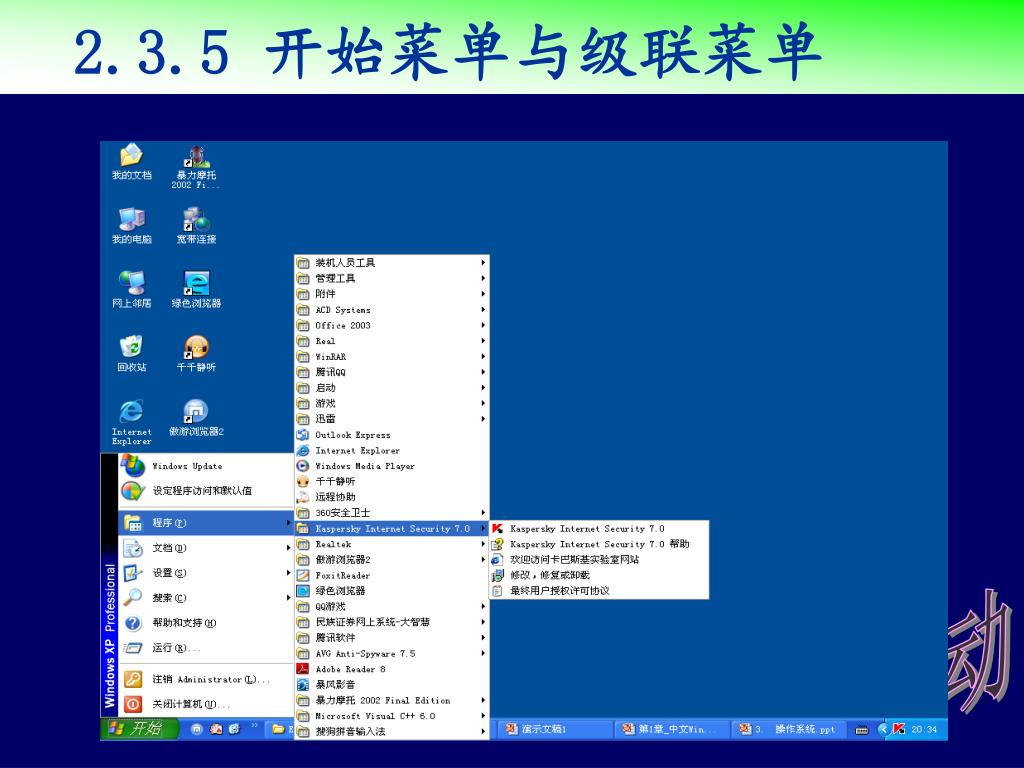Open the 傲游浏览器2 desktop shortcut
The image size is (1024, 768).
click(x=196, y=418)
